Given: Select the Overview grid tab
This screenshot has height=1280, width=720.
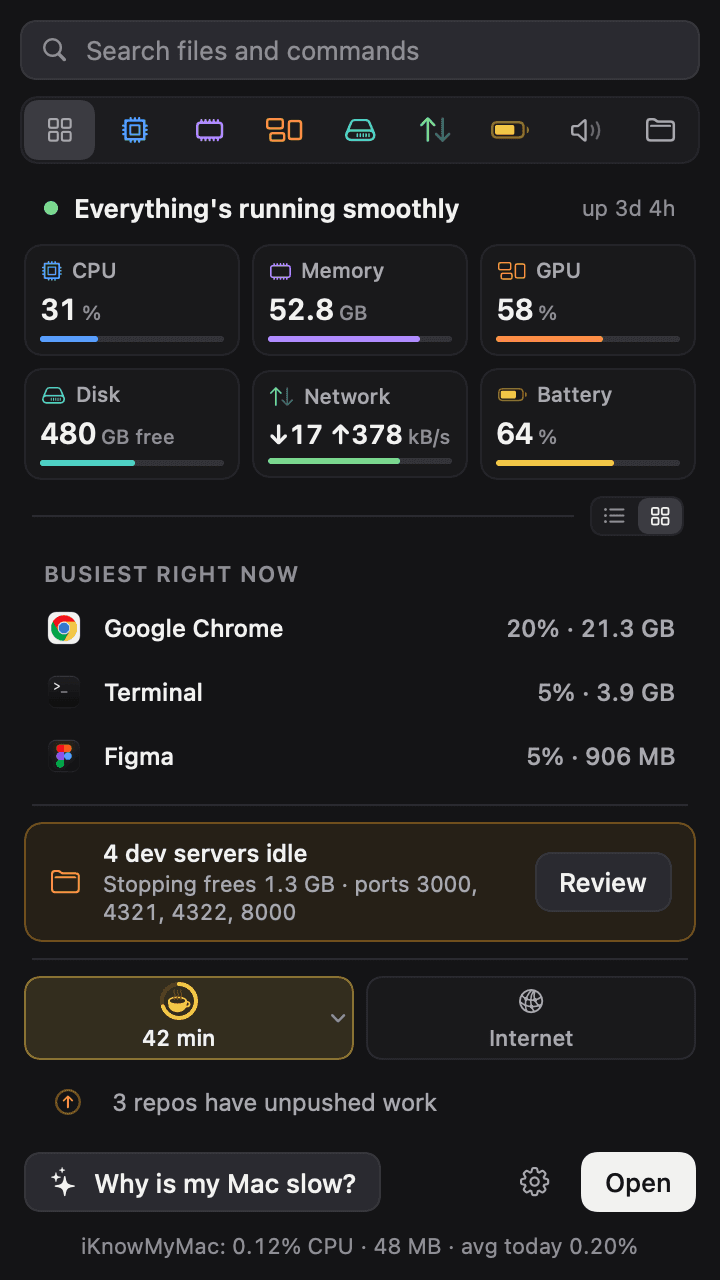Looking at the screenshot, I should pos(60,130).
